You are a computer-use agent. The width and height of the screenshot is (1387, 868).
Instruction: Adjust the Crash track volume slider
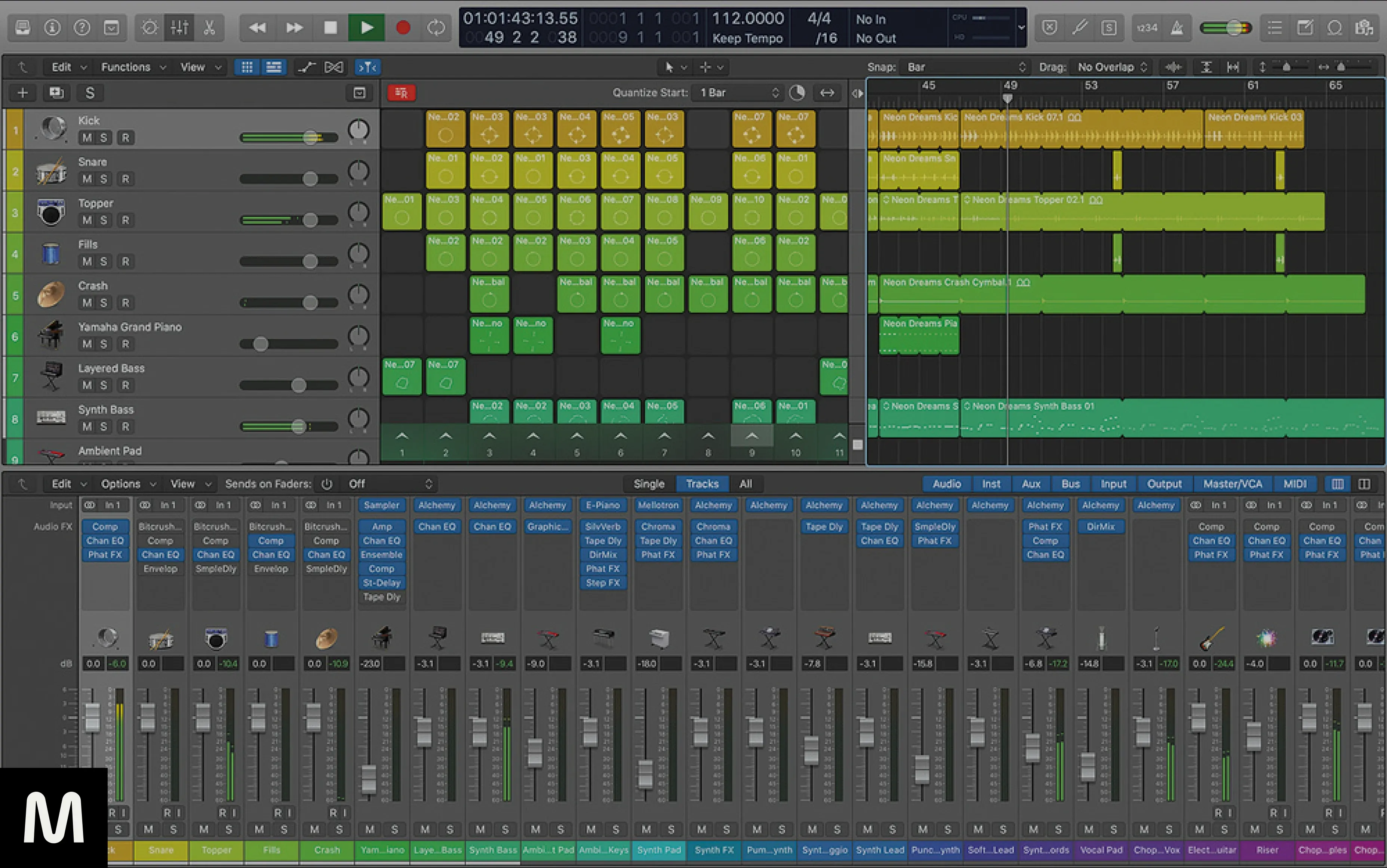click(x=310, y=302)
